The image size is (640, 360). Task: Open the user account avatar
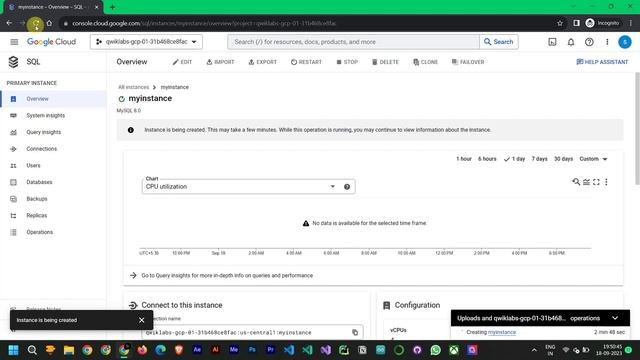click(624, 42)
